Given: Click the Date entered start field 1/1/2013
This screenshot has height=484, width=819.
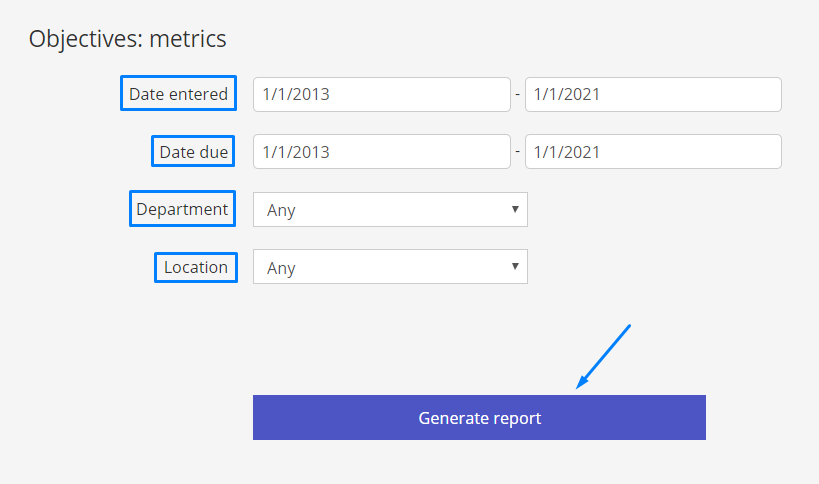Looking at the screenshot, I should click(382, 95).
